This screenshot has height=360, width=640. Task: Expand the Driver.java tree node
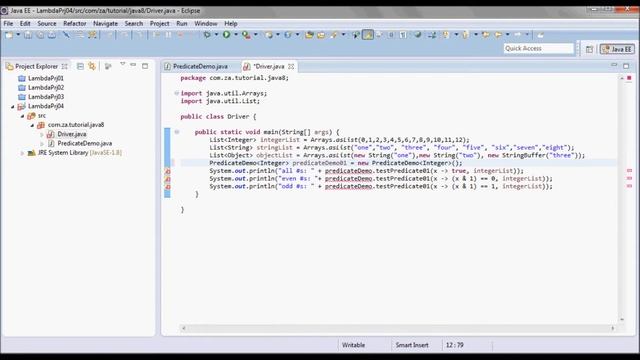[42, 134]
